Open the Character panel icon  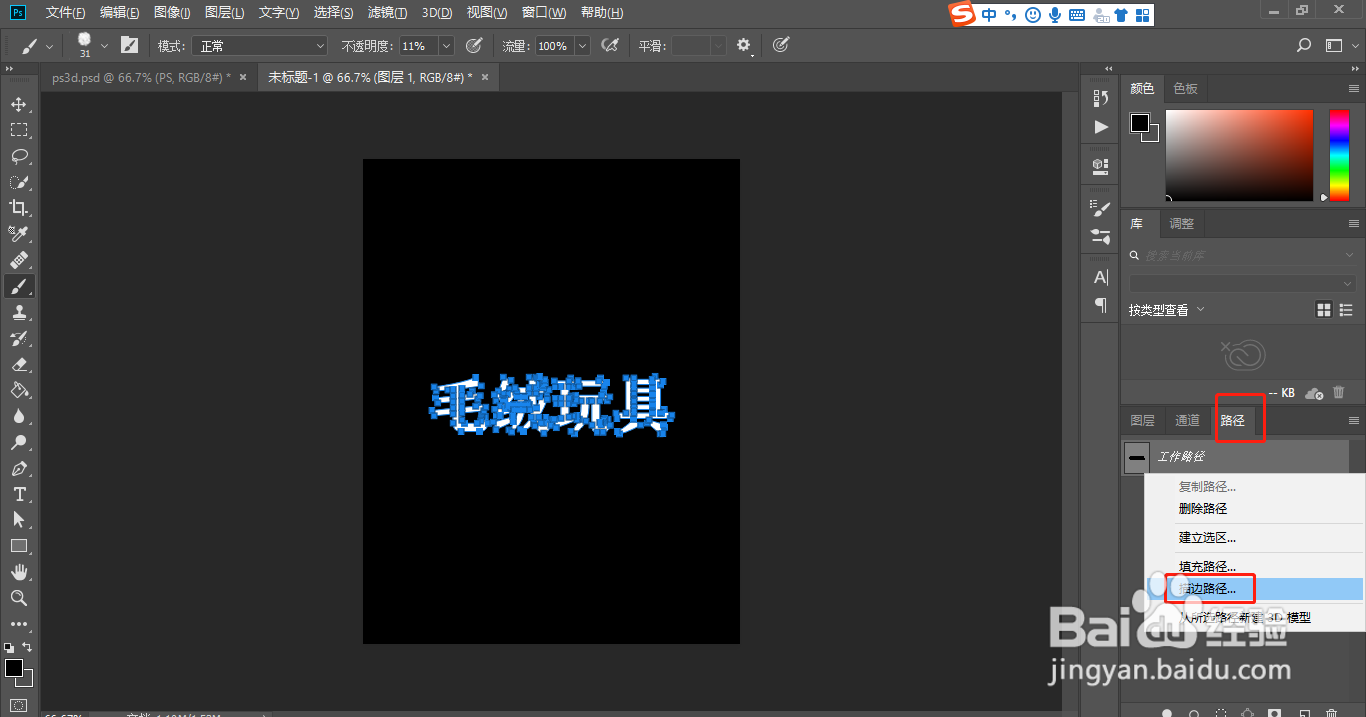[x=1099, y=276]
